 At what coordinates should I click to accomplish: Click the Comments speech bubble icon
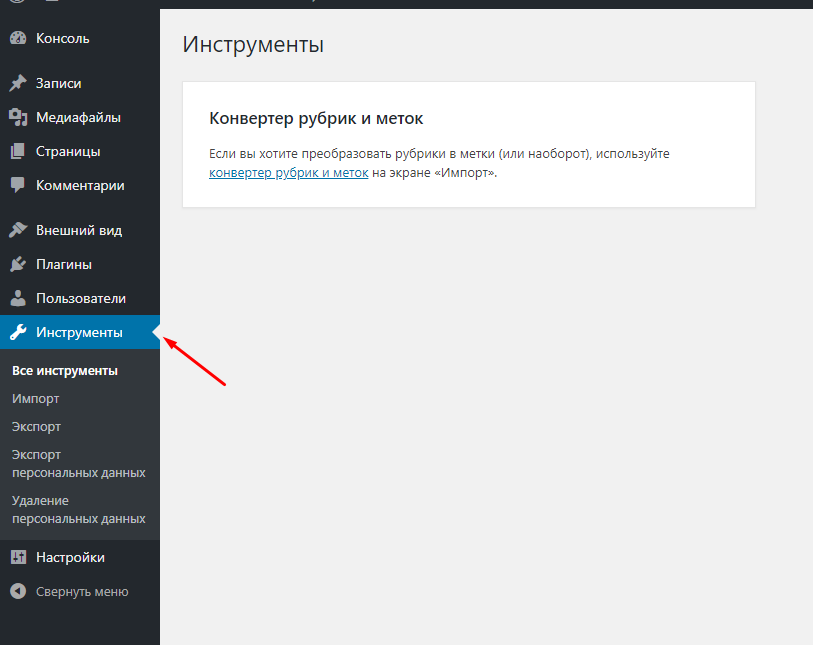tap(18, 185)
